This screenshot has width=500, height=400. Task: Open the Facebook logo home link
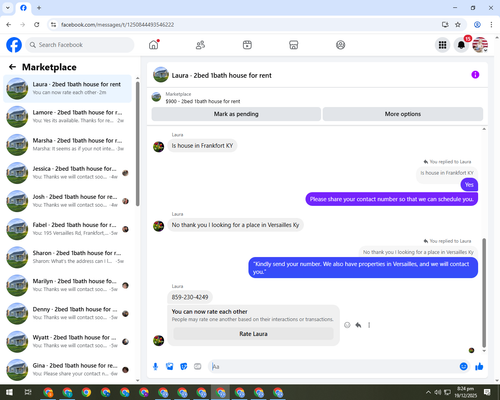tap(14, 45)
